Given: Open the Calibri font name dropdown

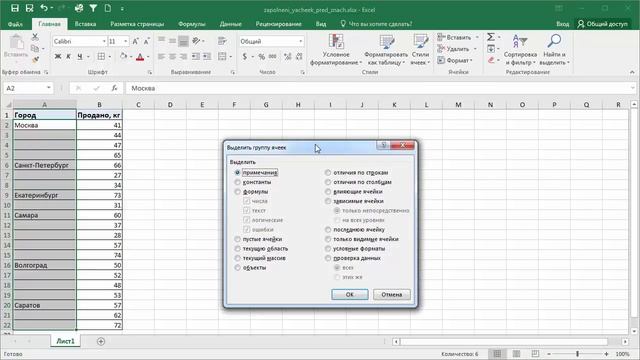Looking at the screenshot, I should (x=104, y=41).
